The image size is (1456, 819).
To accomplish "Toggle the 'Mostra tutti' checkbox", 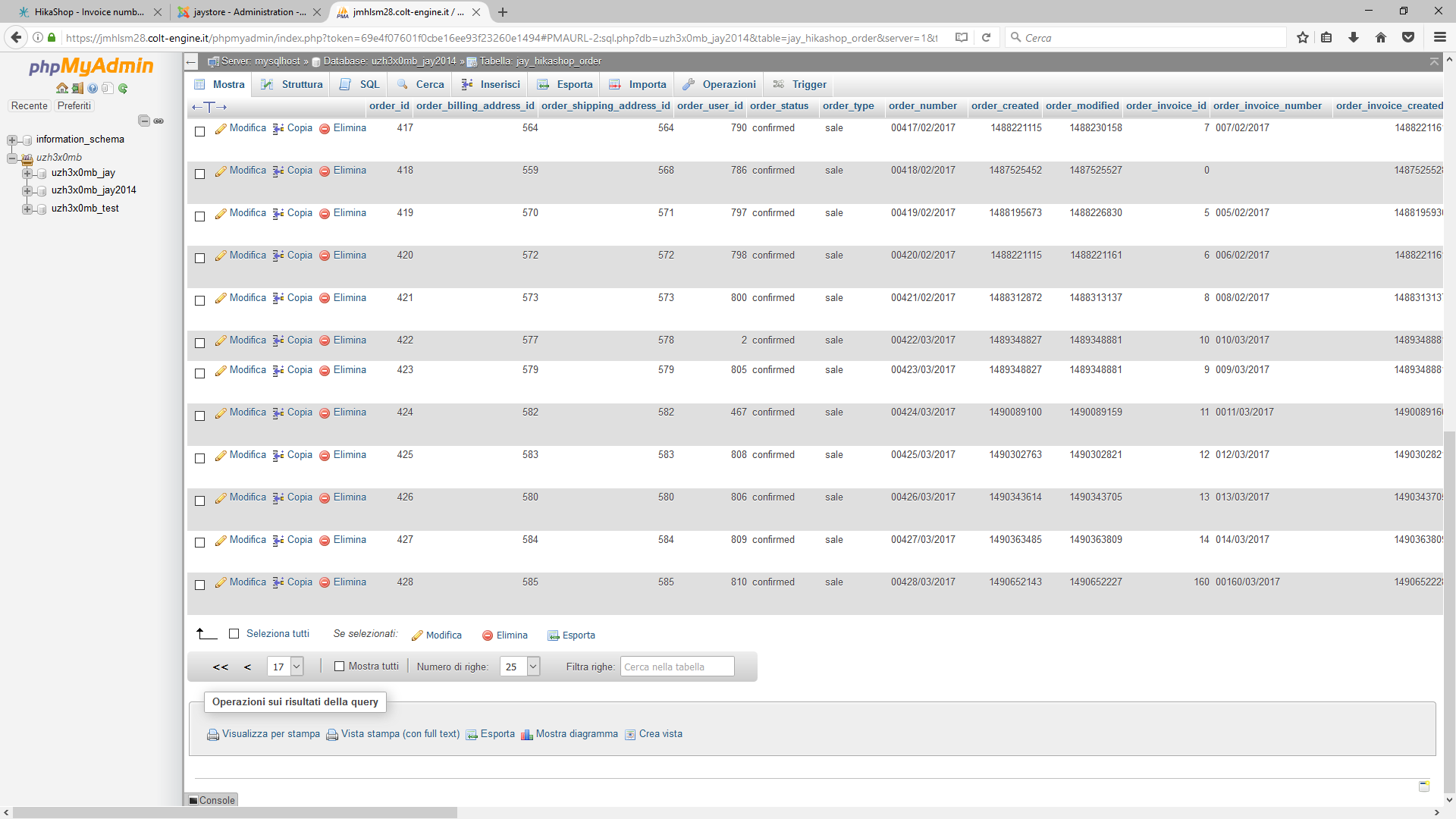I will (340, 667).
